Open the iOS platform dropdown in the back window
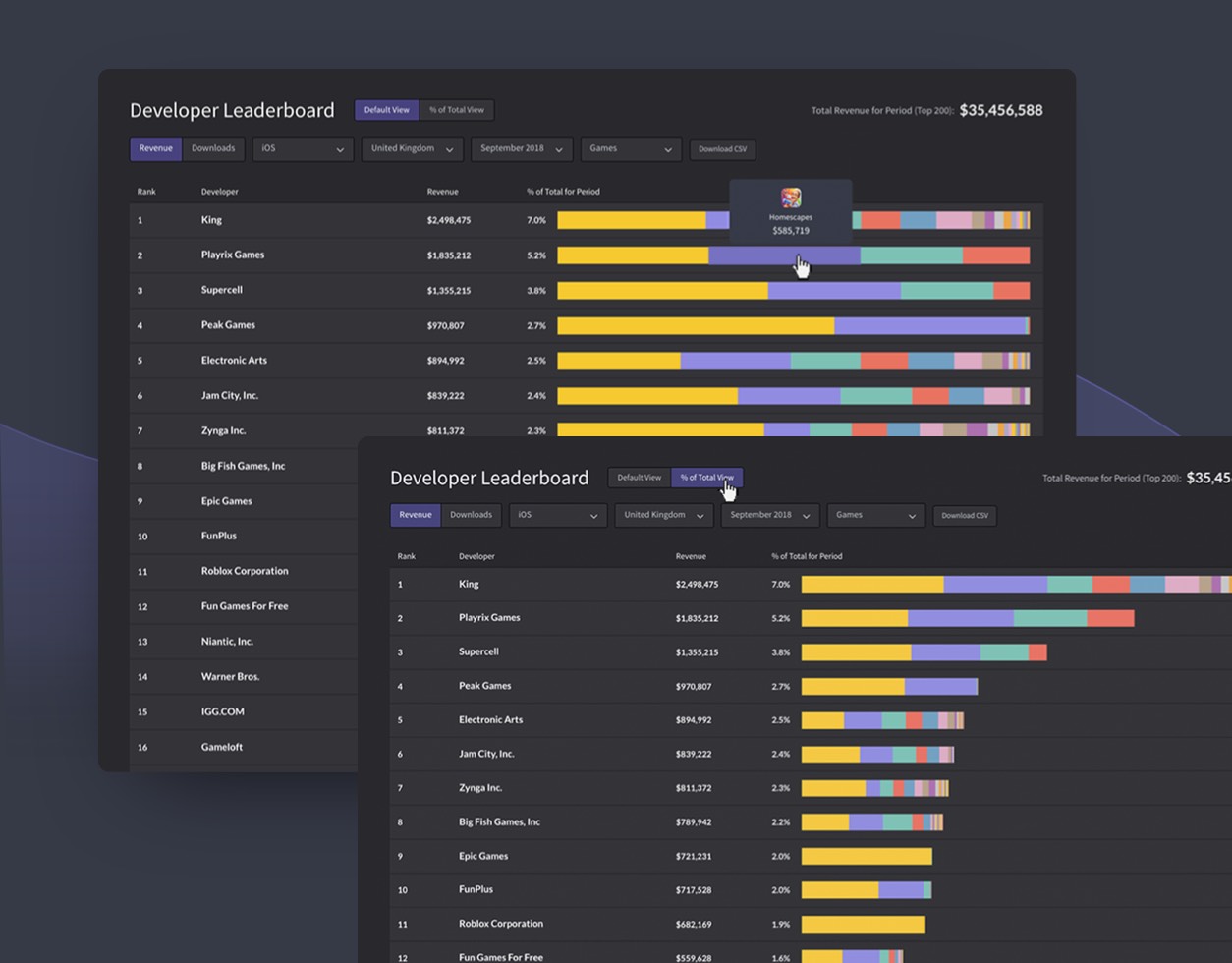This screenshot has width=1232, height=963. click(303, 149)
